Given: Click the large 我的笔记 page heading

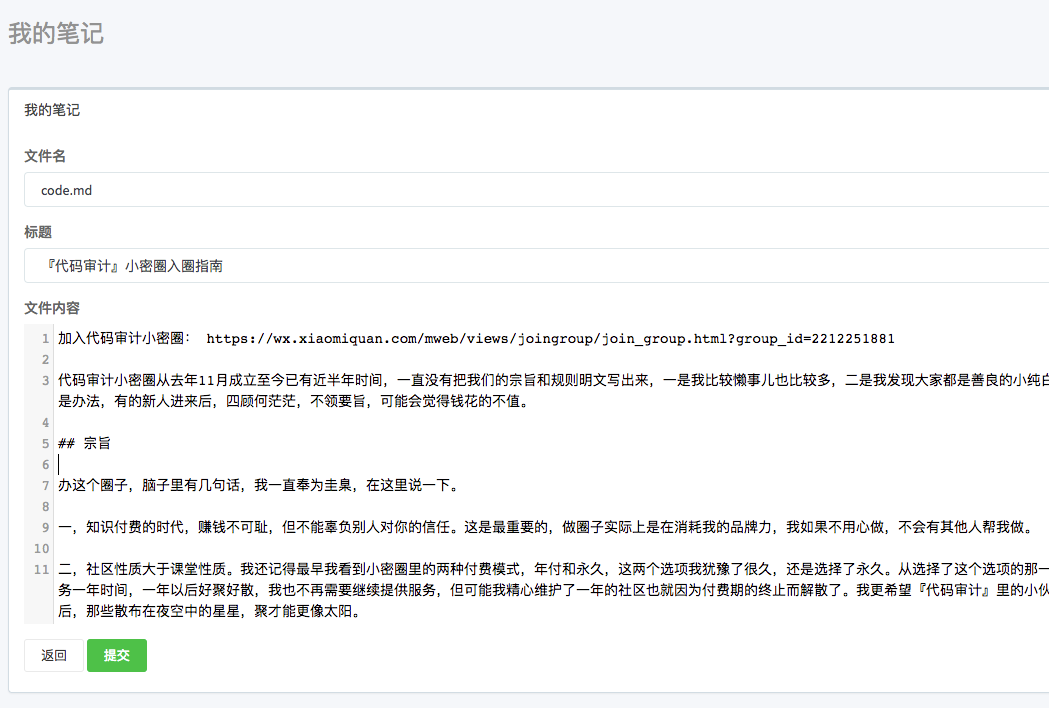Looking at the screenshot, I should tap(56, 34).
